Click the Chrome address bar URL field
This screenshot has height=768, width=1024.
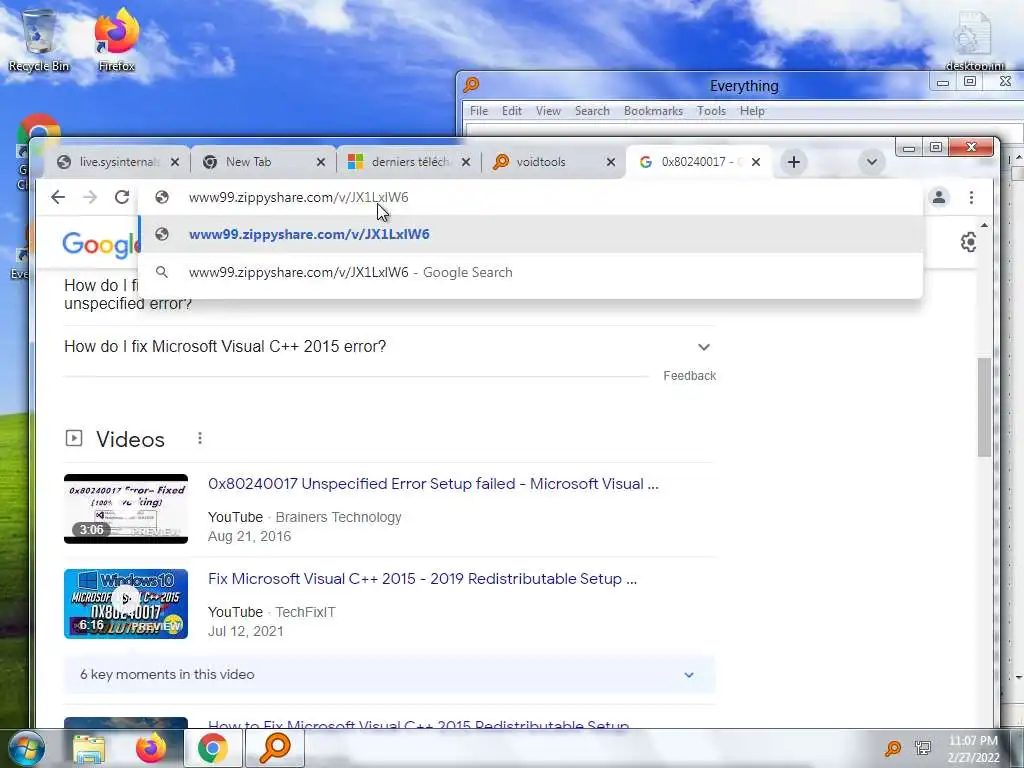[x=530, y=197]
